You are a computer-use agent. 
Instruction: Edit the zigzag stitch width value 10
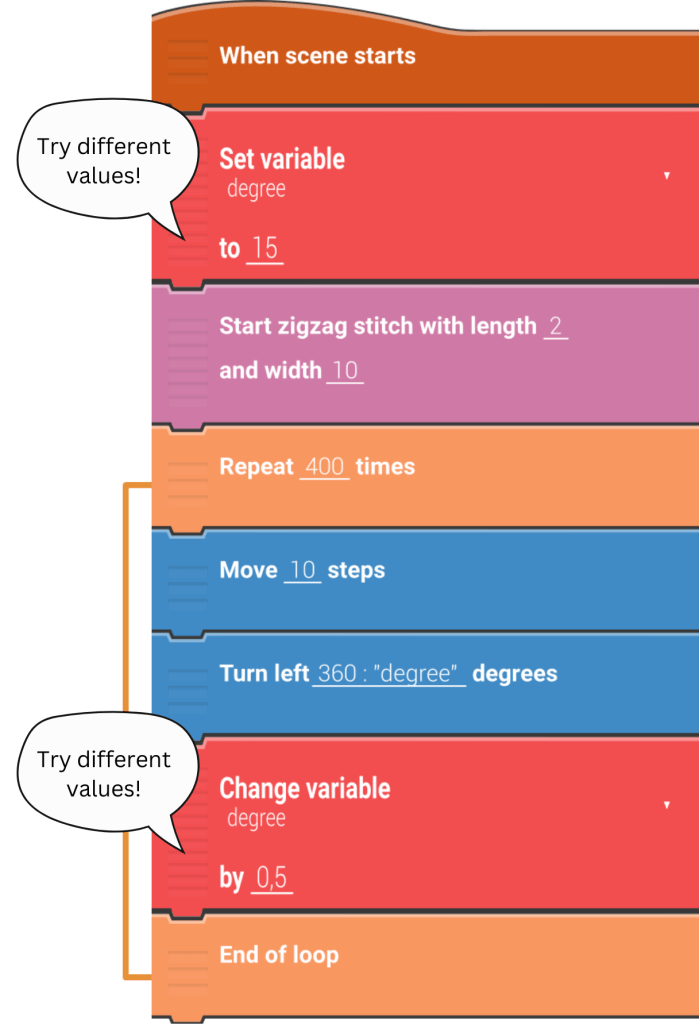coord(345,371)
